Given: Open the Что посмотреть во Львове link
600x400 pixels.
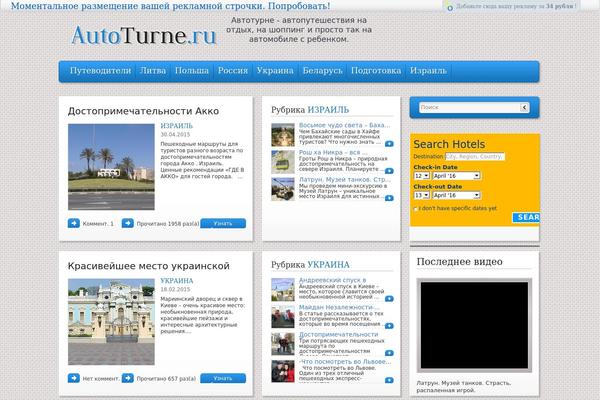Looking at the screenshot, I should click(345, 361).
